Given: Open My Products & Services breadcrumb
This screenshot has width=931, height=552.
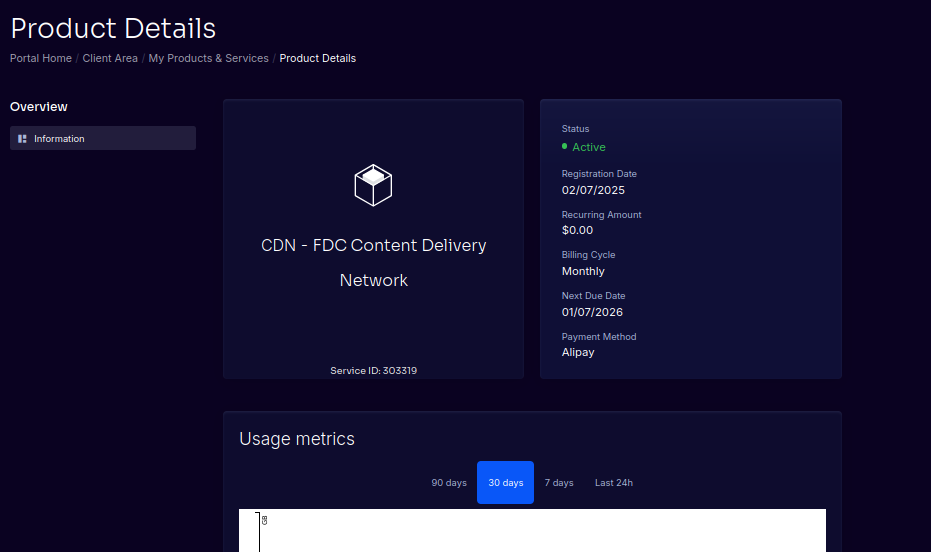Looking at the screenshot, I should pos(208,58).
